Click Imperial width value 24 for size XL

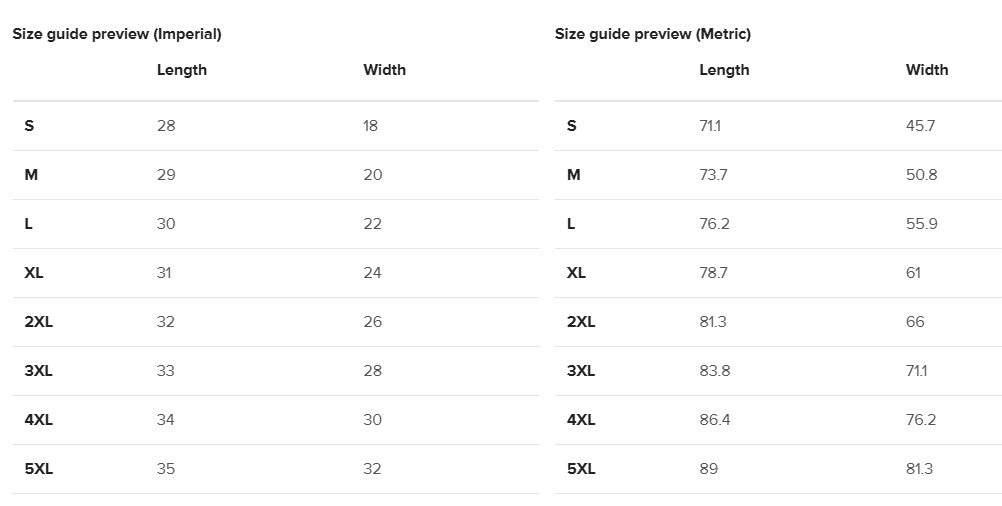[x=372, y=273]
